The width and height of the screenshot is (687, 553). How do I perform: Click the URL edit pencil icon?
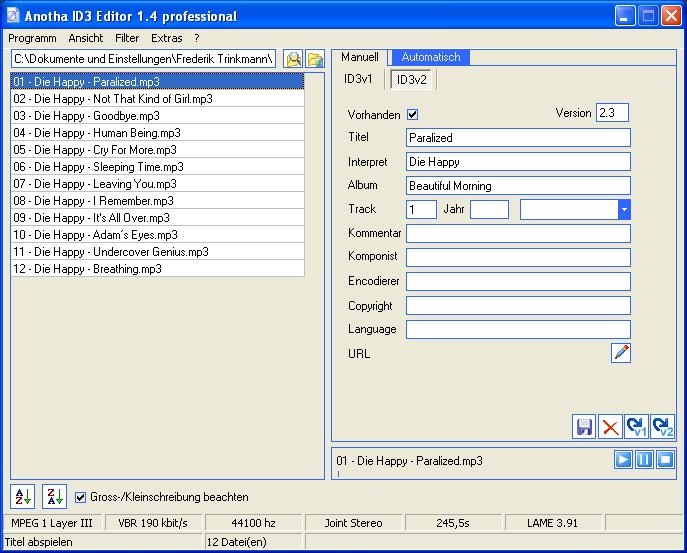point(621,352)
